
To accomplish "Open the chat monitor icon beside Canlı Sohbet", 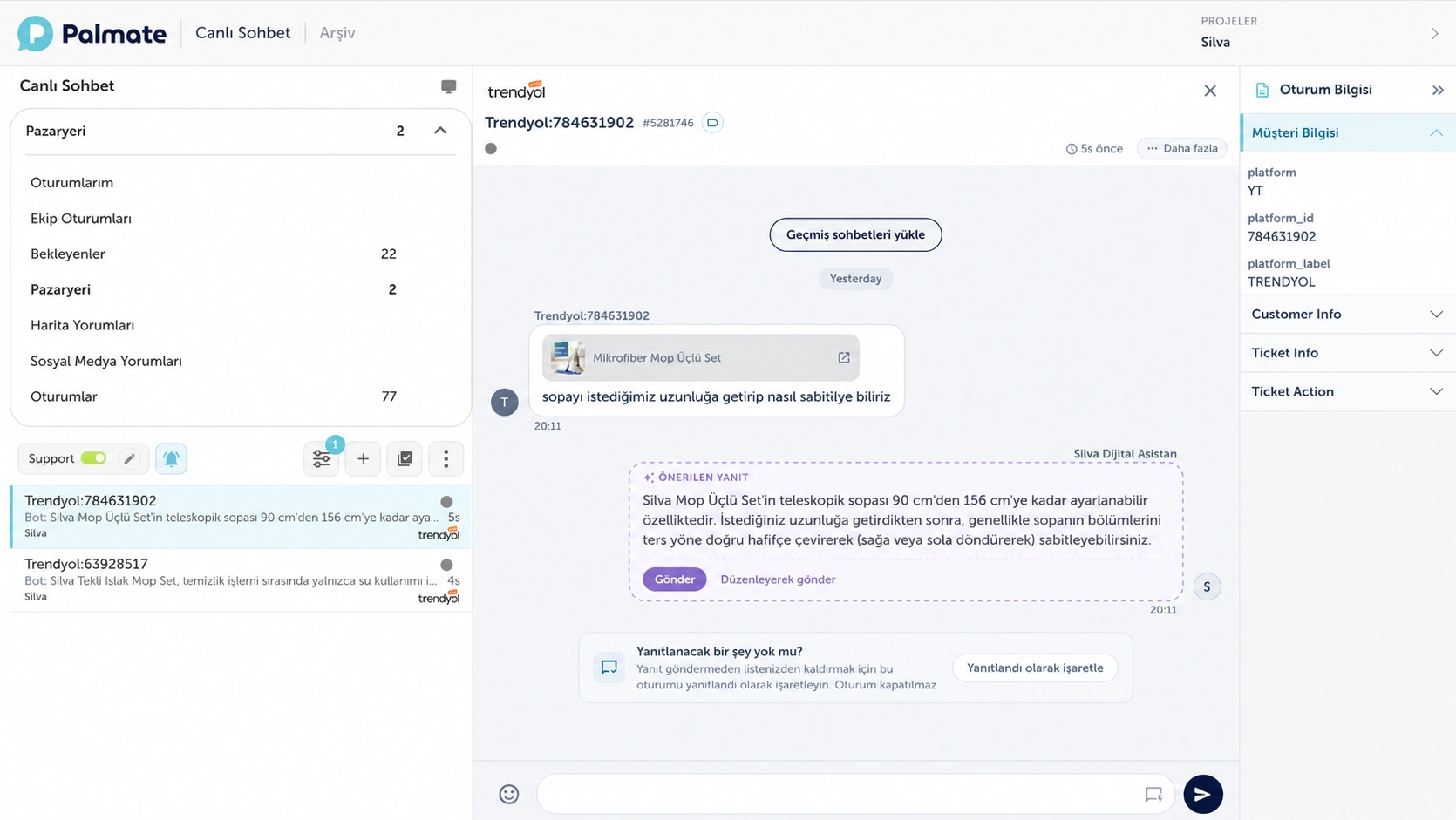I will pyautogui.click(x=448, y=86).
